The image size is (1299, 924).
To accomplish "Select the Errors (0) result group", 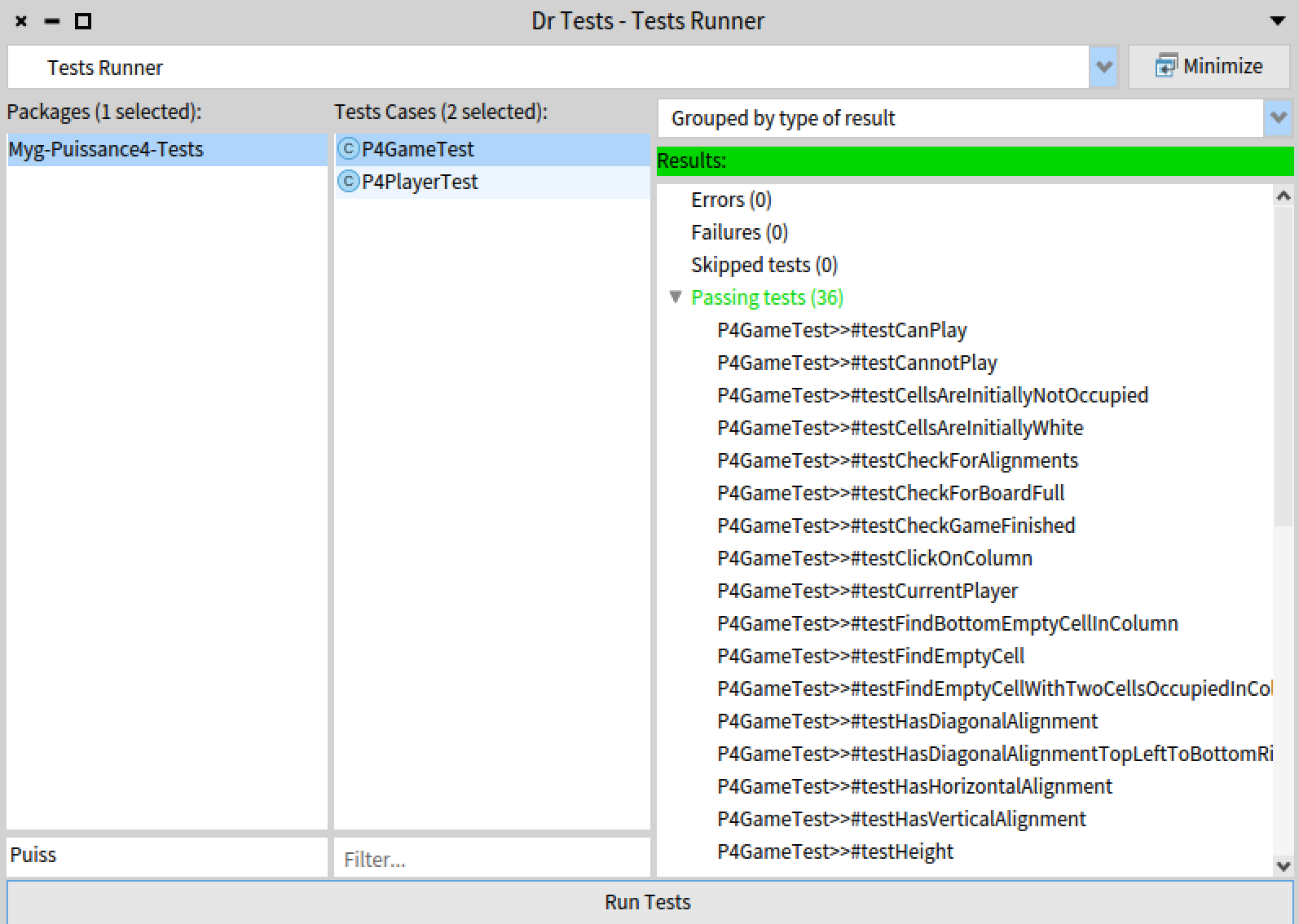I will (731, 200).
